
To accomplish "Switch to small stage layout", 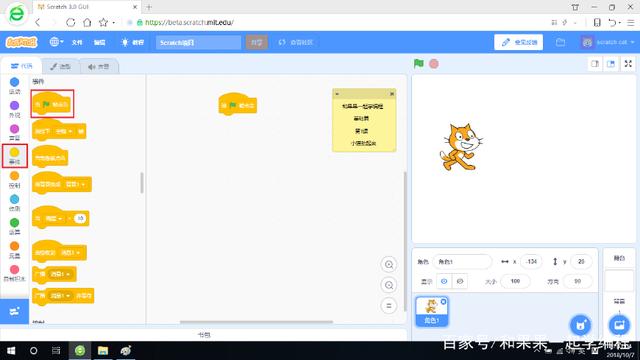I will click(595, 64).
